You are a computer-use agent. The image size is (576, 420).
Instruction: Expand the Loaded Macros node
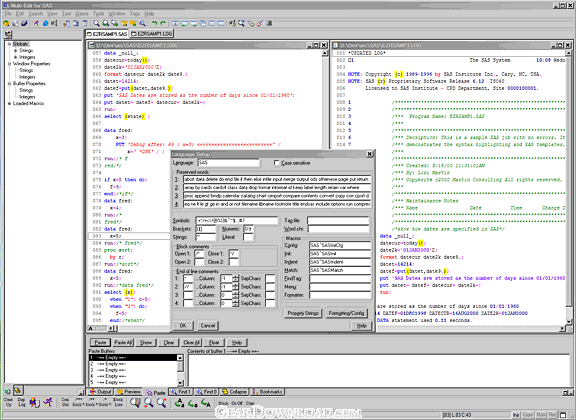pos(10,104)
